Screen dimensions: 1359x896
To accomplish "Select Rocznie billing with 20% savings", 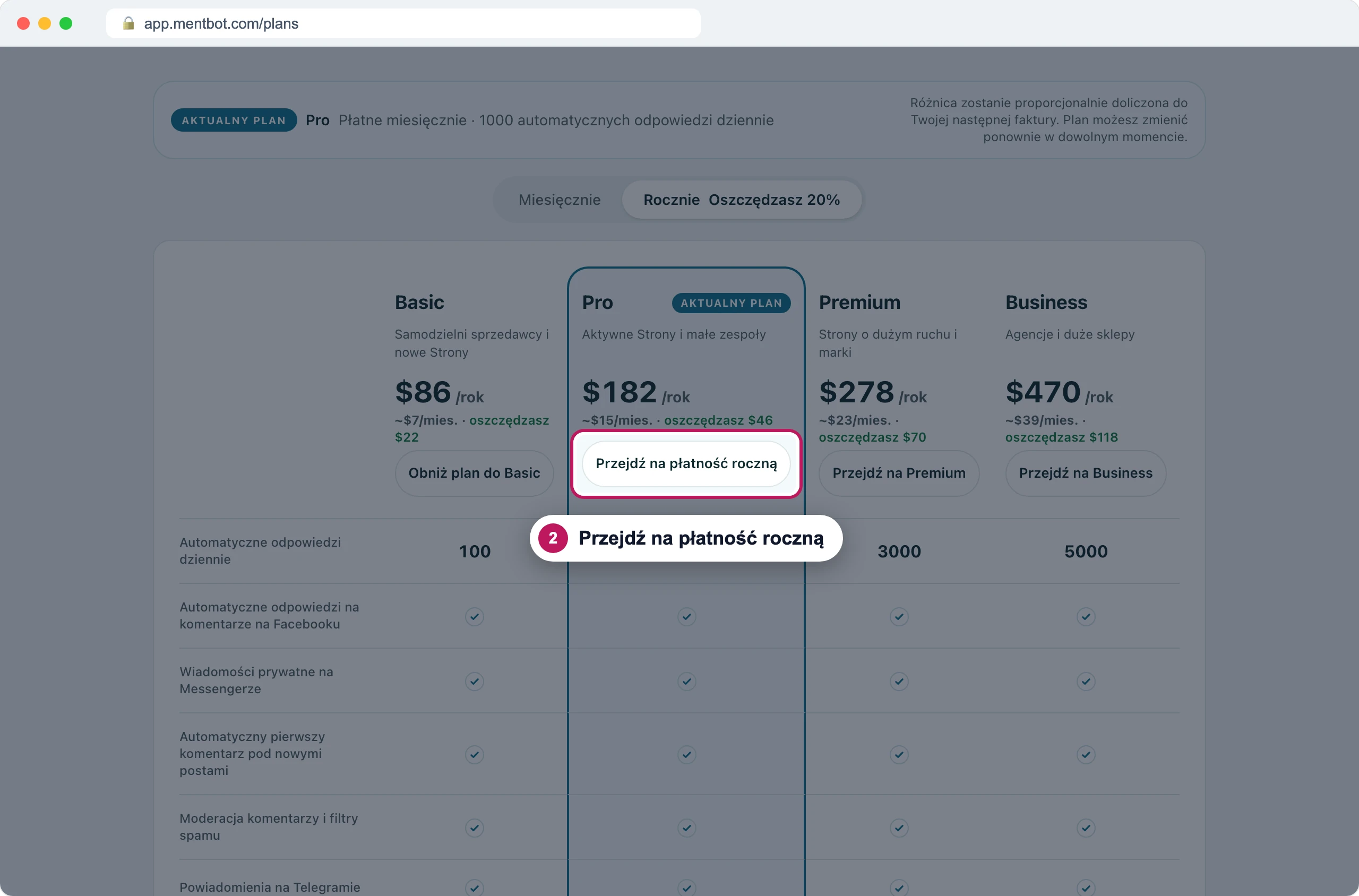I will pos(741,200).
